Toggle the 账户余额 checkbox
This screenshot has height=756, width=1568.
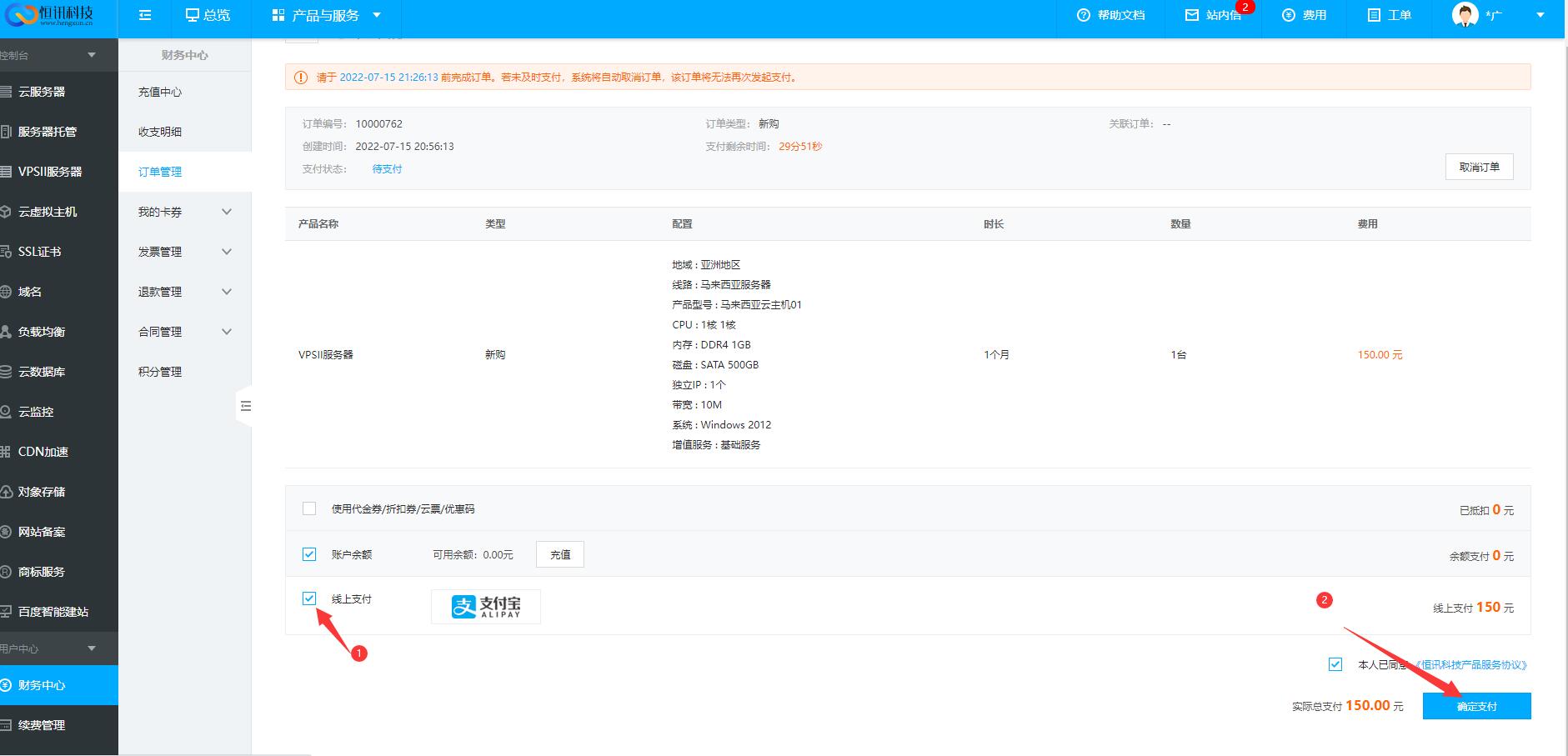coord(309,554)
